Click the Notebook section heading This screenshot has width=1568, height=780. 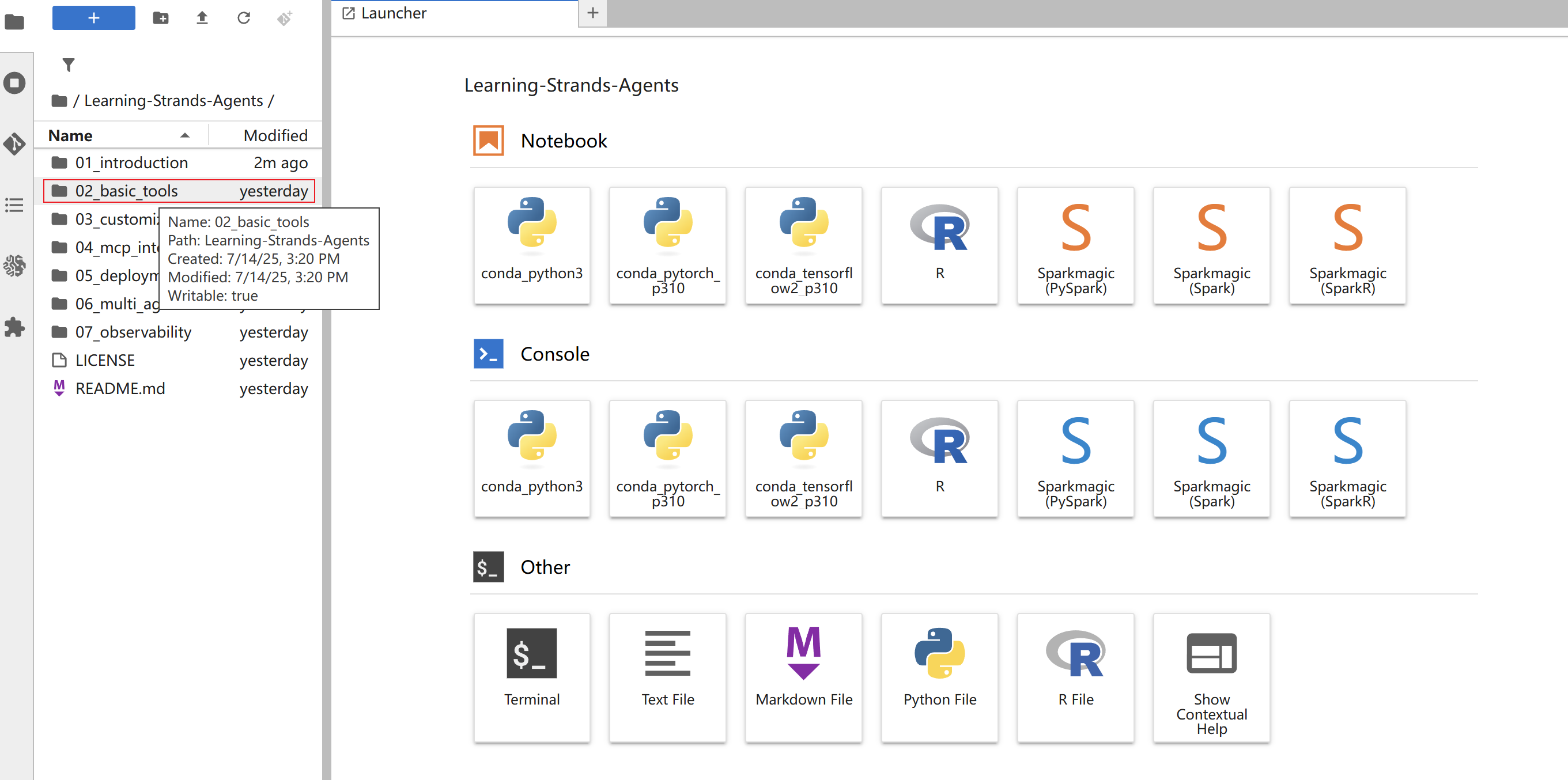[x=564, y=141]
